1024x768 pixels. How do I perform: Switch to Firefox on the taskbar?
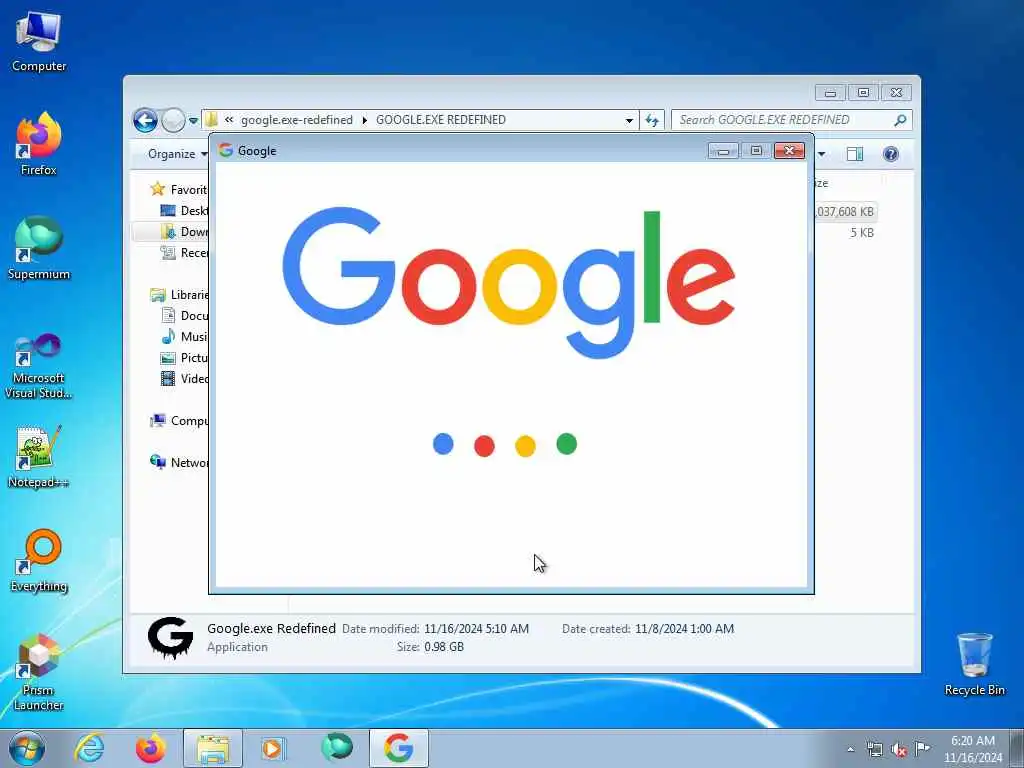coord(150,748)
